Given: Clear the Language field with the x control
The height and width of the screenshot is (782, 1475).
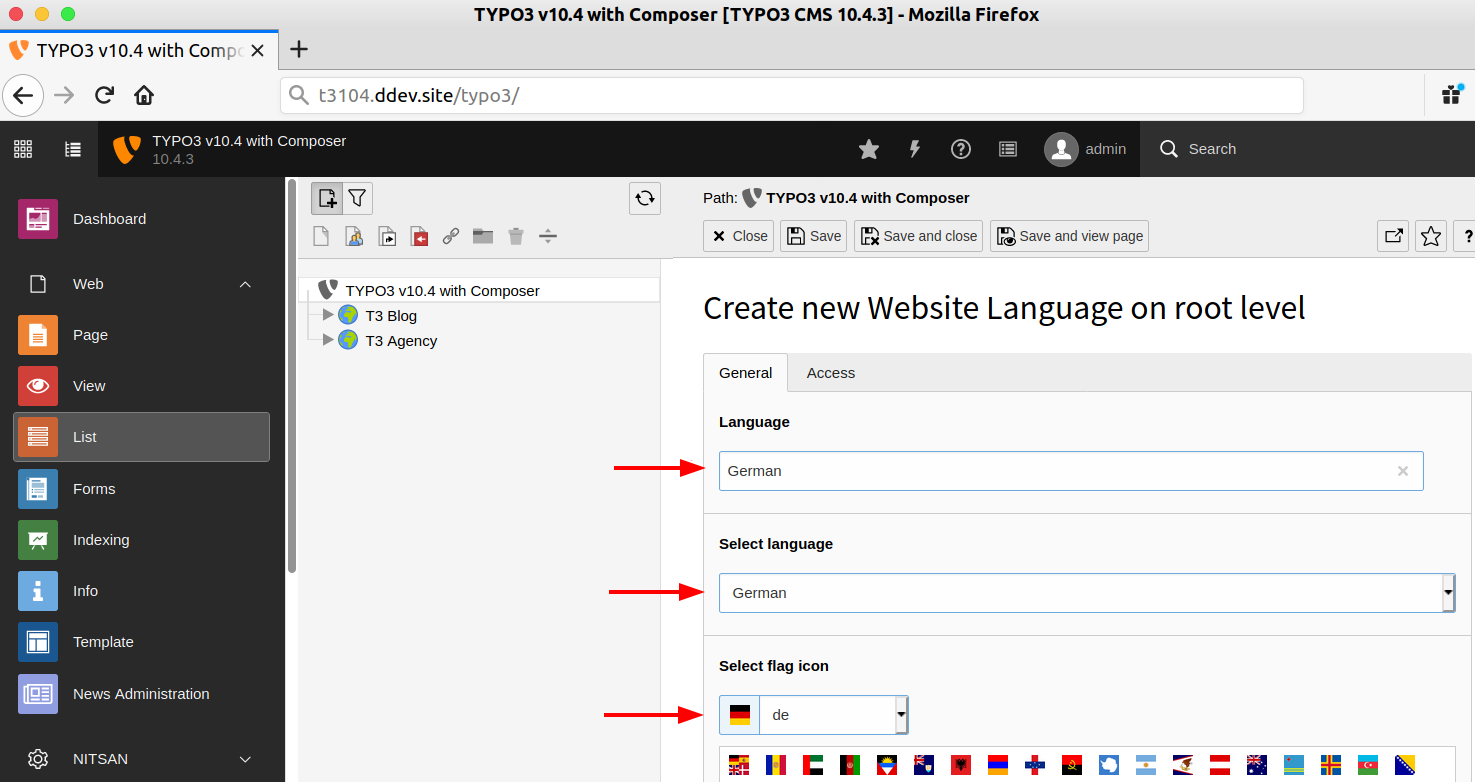Looking at the screenshot, I should click(1403, 470).
